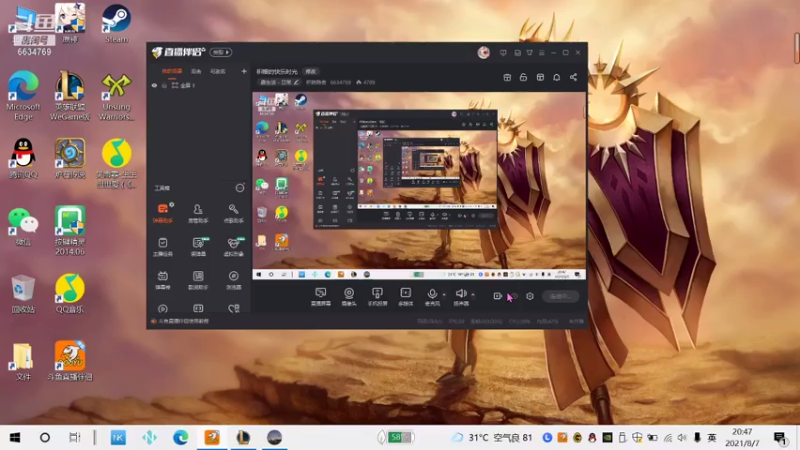Select the 微信 desktop shortcut
This screenshot has width=800, height=450.
(x=23, y=226)
